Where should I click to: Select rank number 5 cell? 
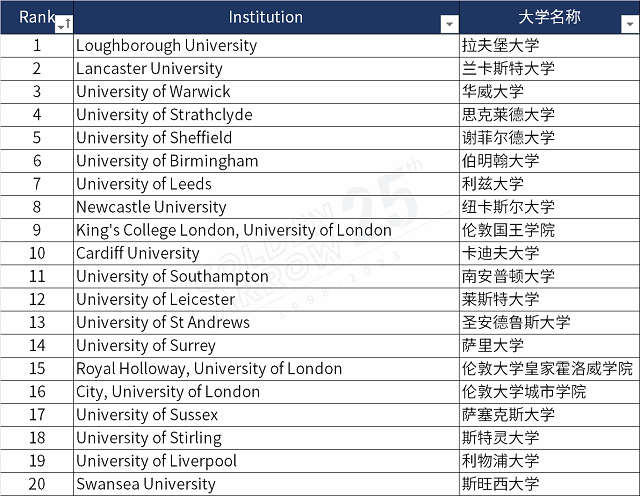pyautogui.click(x=37, y=138)
